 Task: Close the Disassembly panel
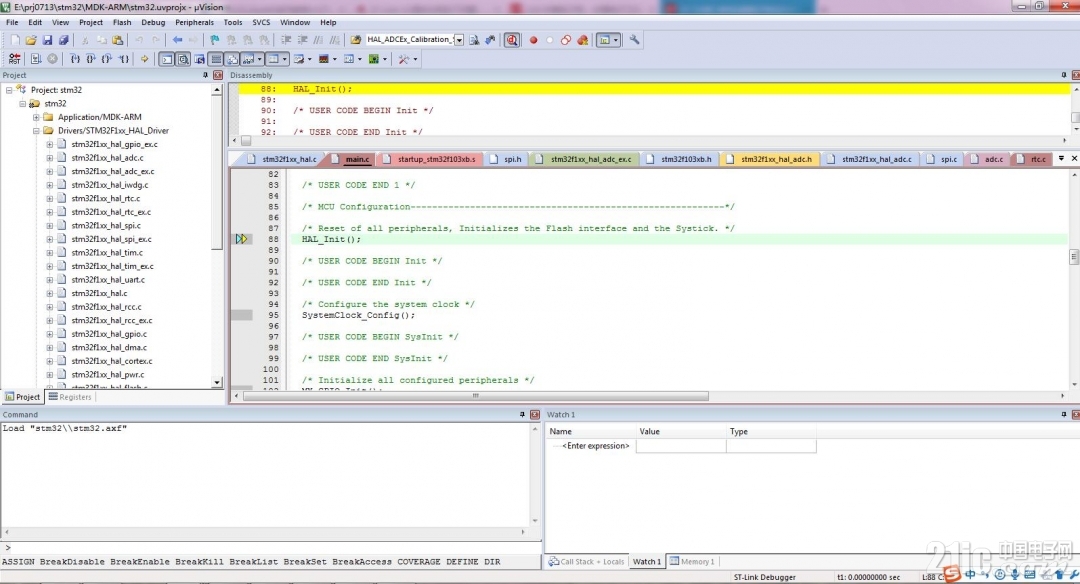[1075, 74]
